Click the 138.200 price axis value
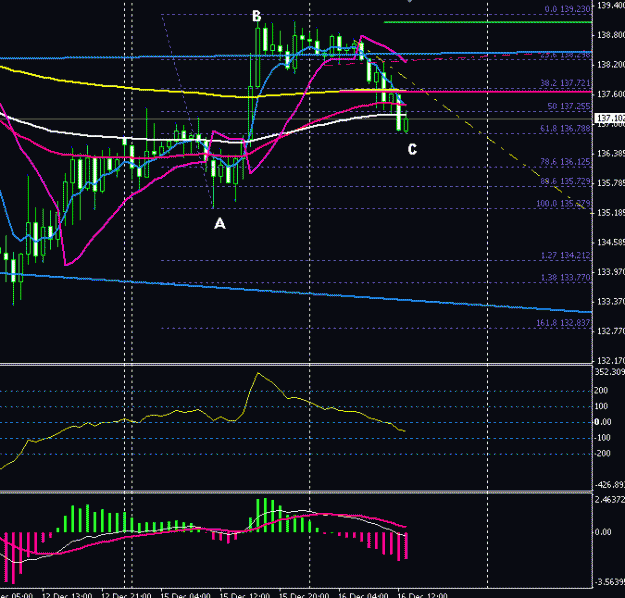This screenshot has height=598, width=625. click(610, 65)
